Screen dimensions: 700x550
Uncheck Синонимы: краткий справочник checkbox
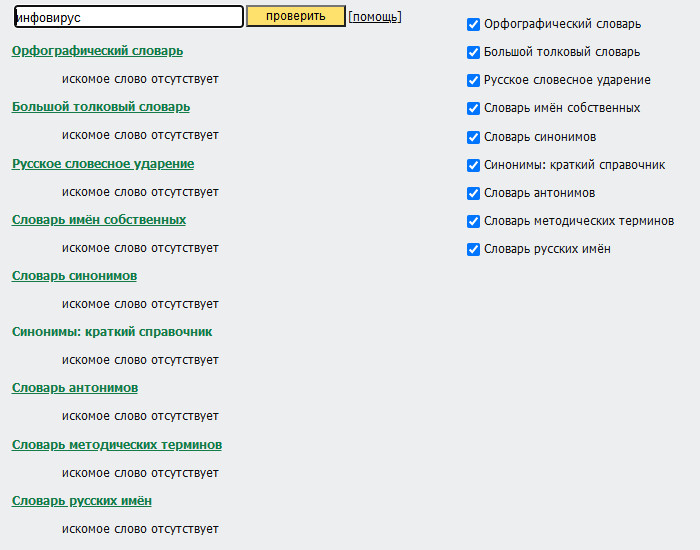tap(473, 165)
